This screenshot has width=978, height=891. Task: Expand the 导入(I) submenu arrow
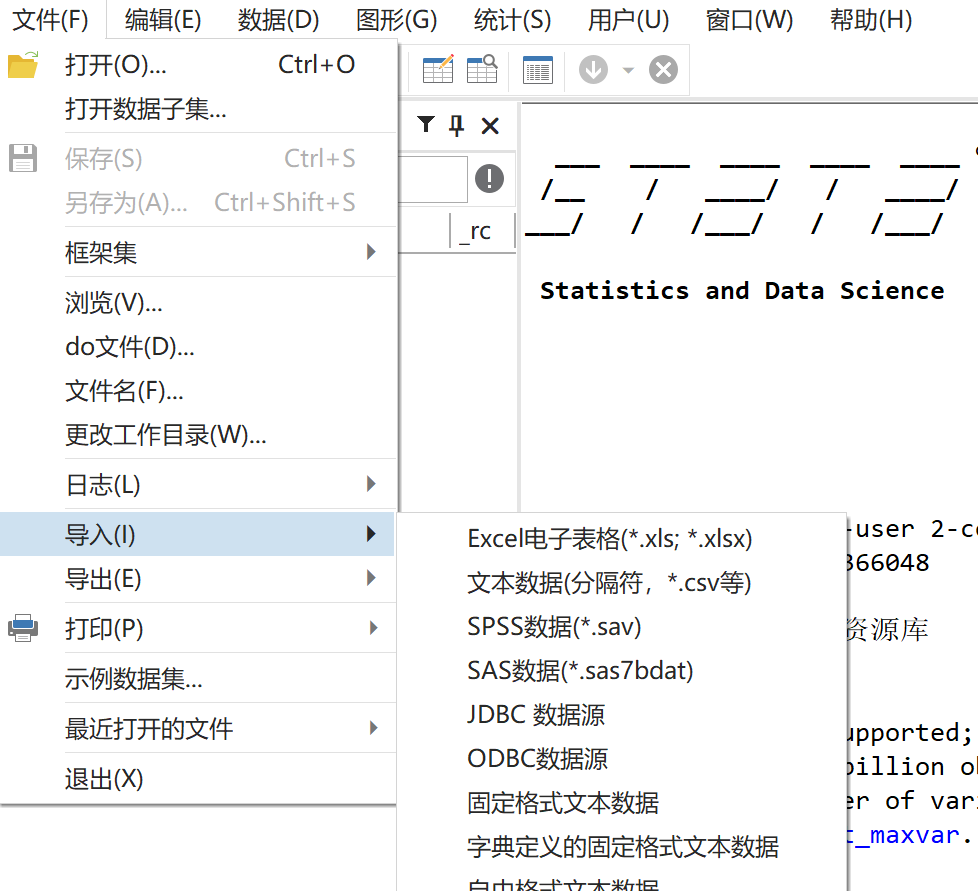[x=371, y=534]
